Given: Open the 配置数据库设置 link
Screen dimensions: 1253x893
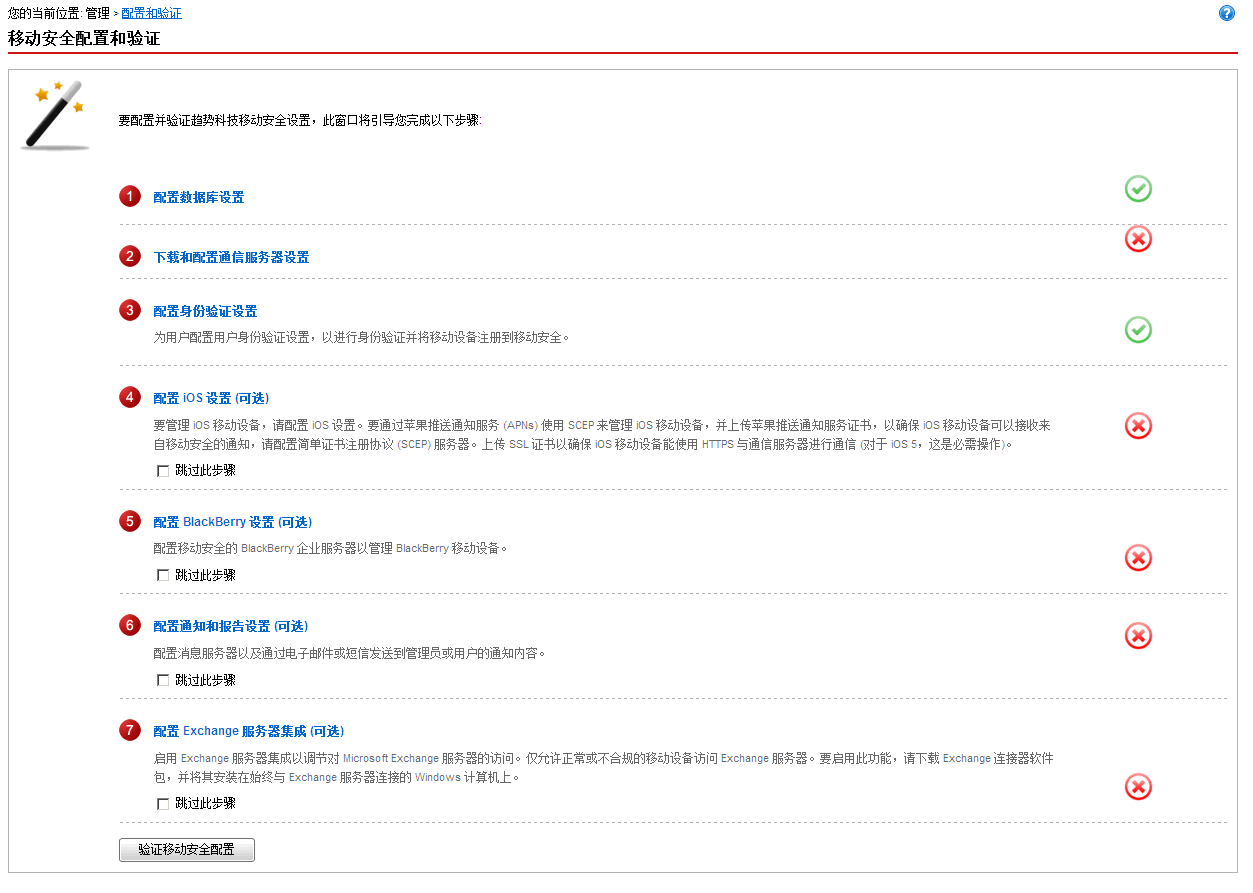Looking at the screenshot, I should [198, 198].
